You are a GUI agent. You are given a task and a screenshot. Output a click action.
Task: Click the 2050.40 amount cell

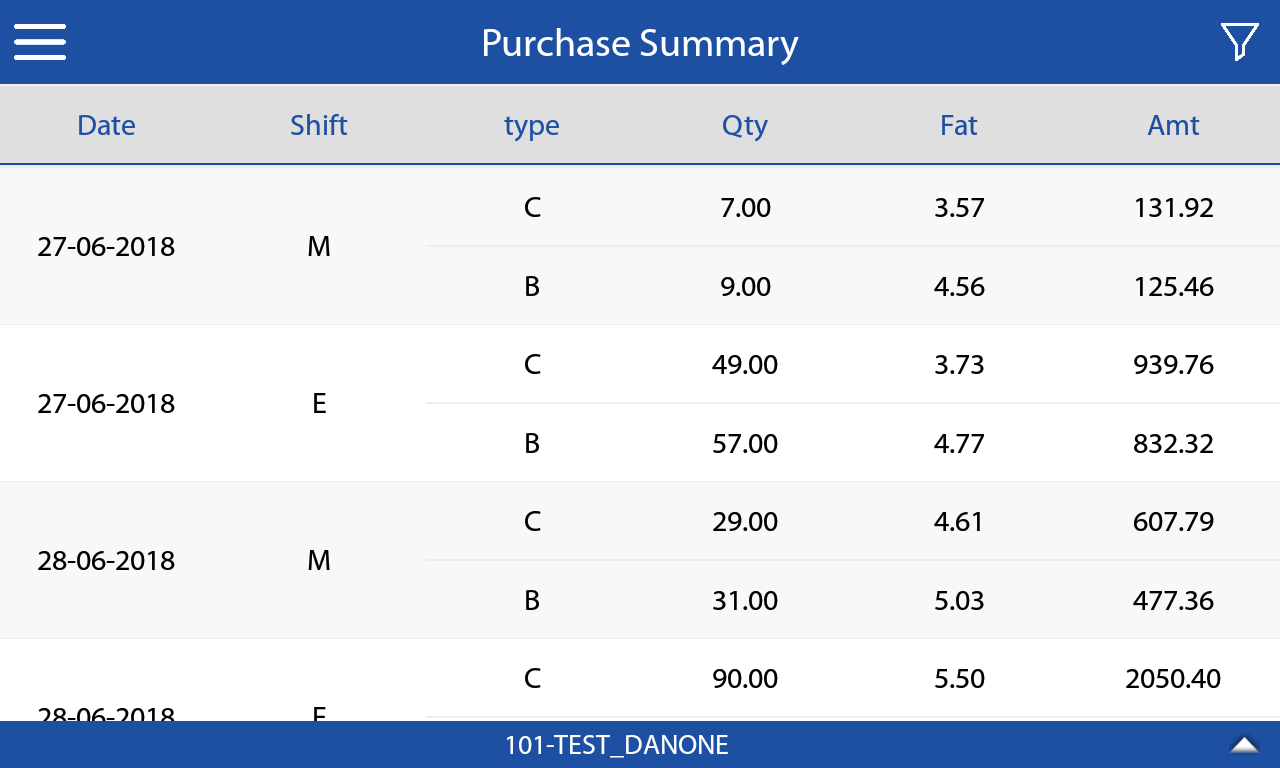click(x=1173, y=678)
